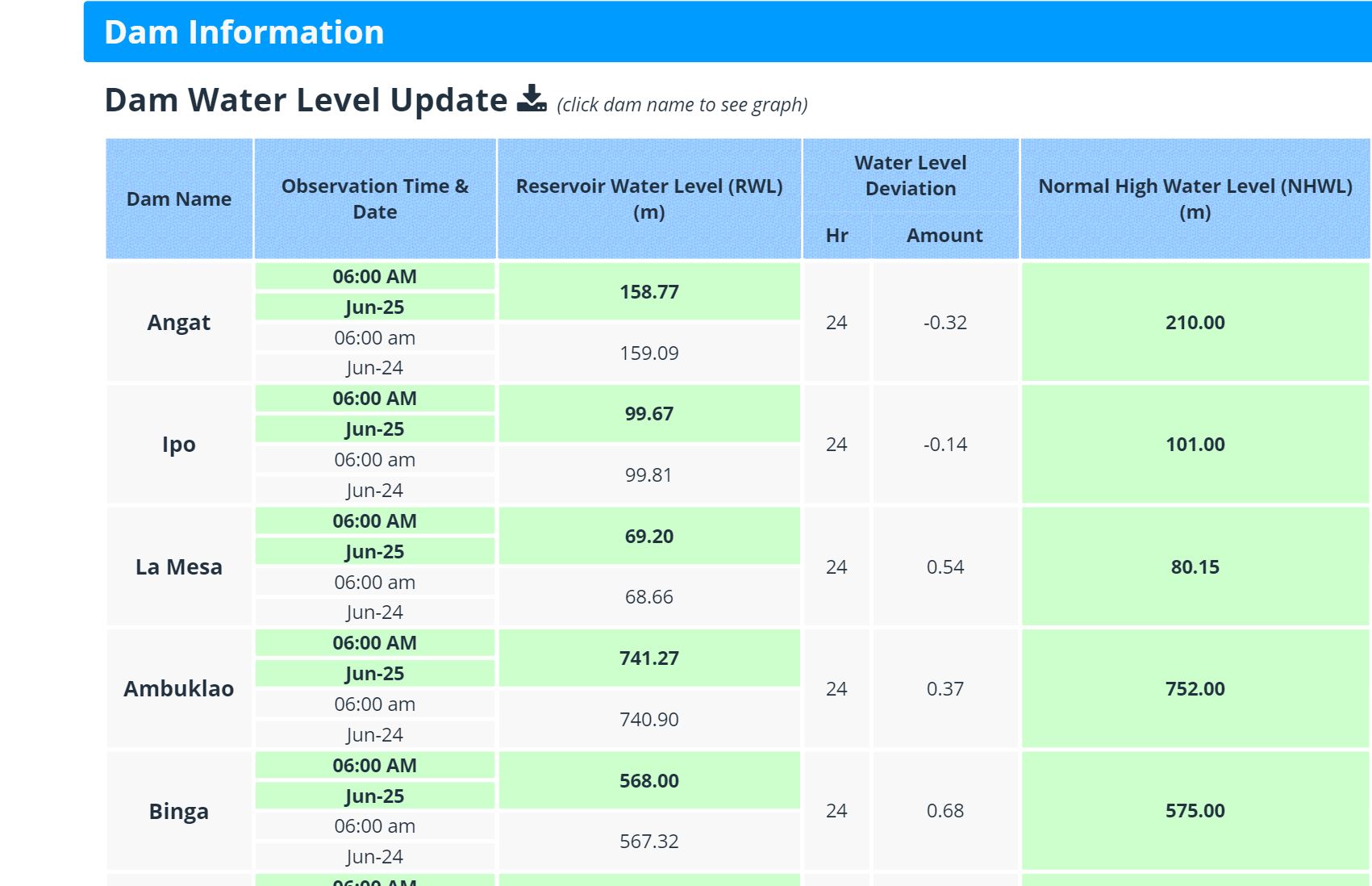This screenshot has width=1372, height=886.
Task: Click the Hr sub-column header
Action: 836,236
